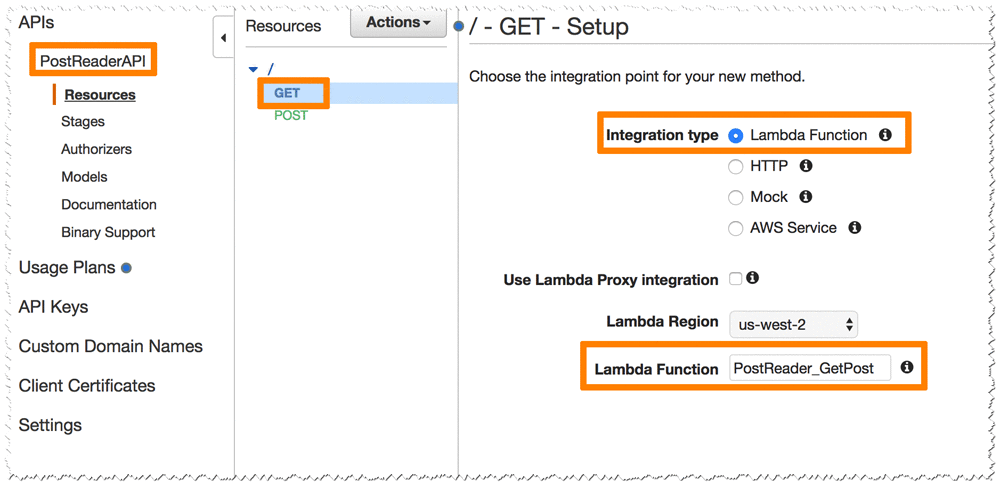Open the Lambda Region us-west-2 dropdown
The image size is (1000, 486).
tap(794, 324)
